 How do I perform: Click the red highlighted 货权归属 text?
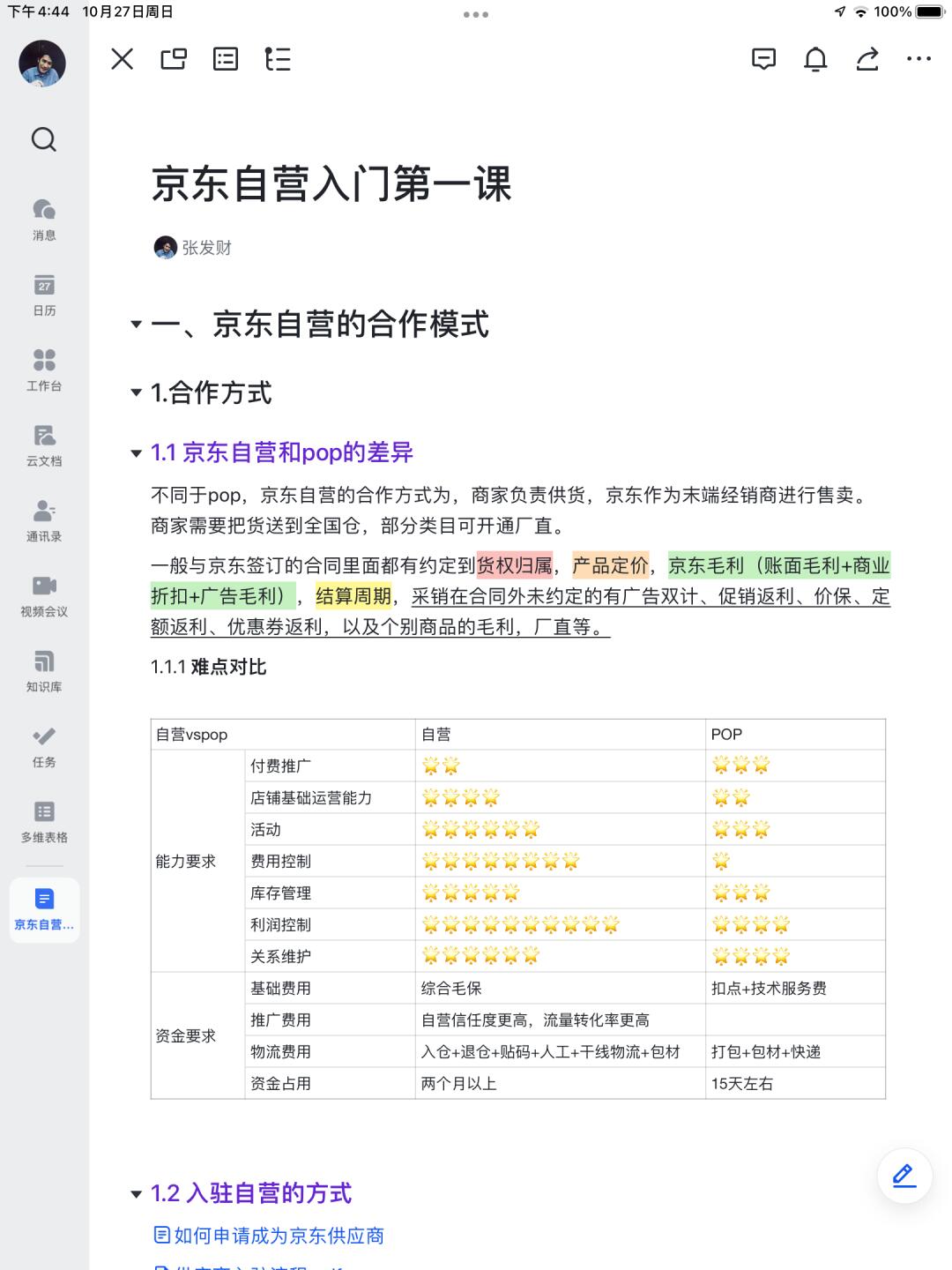pos(514,565)
